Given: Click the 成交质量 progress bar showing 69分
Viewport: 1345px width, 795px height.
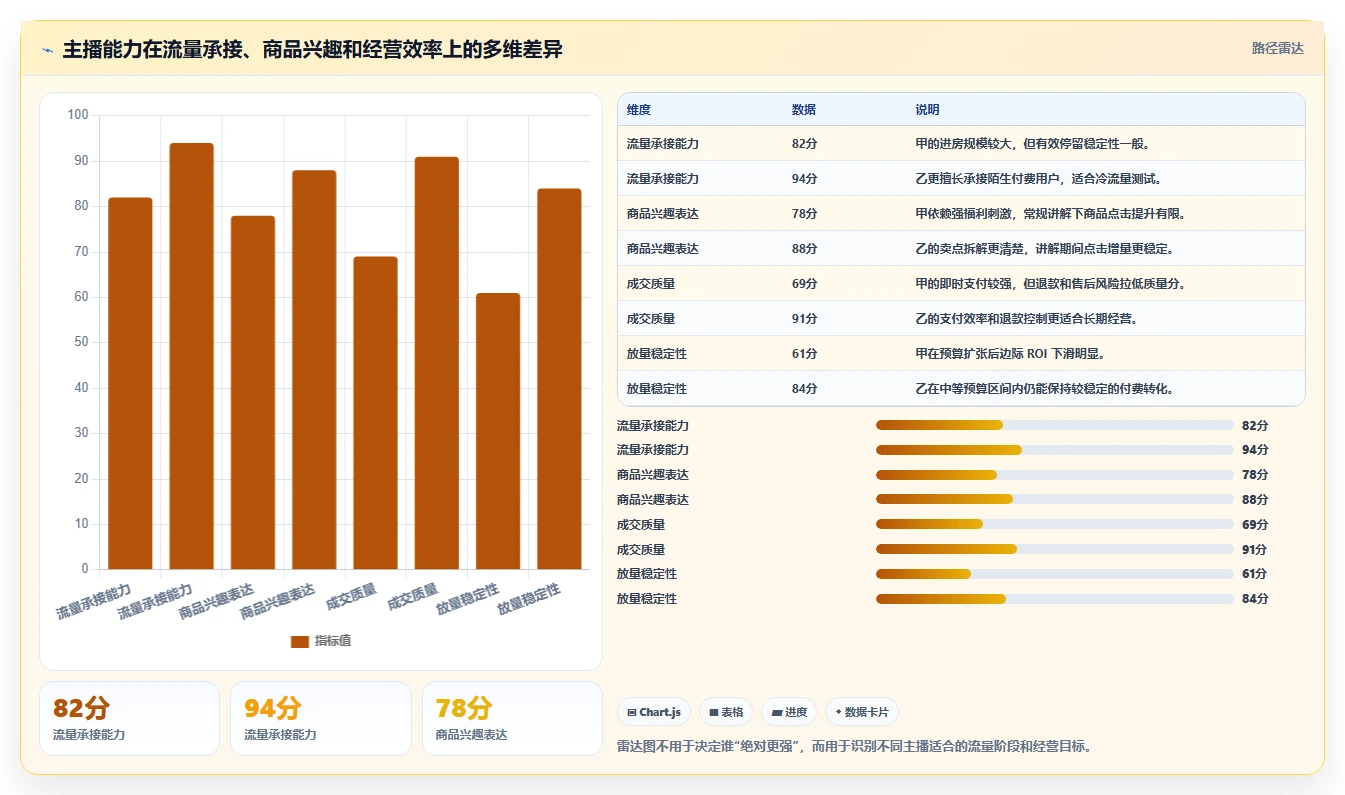Looking at the screenshot, I should (1054, 524).
